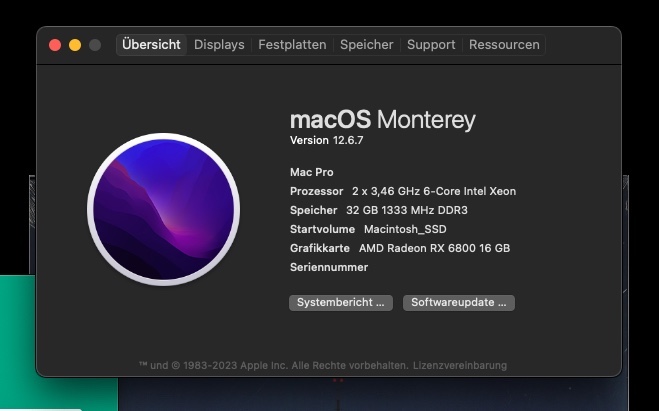659x411 pixels.
Task: Click the Version 12.6.7 text
Action: pos(327,140)
